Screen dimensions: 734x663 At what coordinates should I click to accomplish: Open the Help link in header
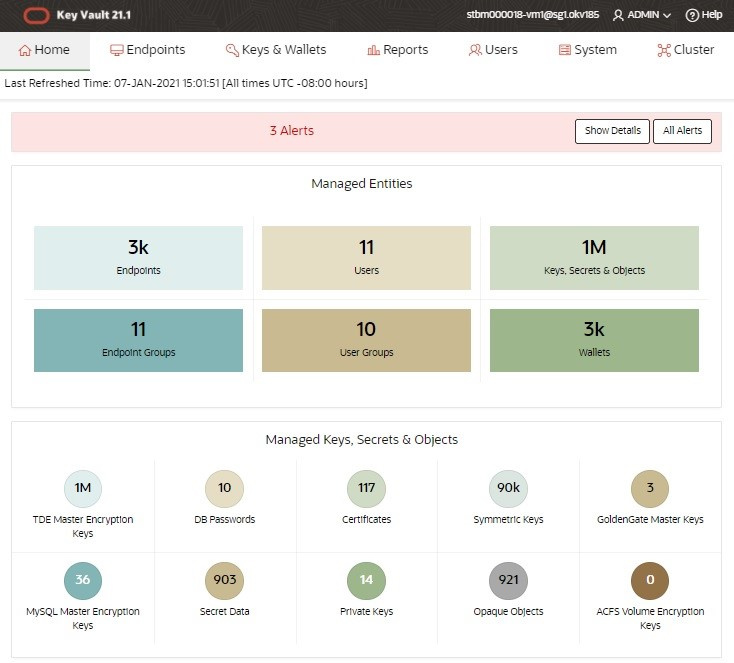click(x=704, y=15)
